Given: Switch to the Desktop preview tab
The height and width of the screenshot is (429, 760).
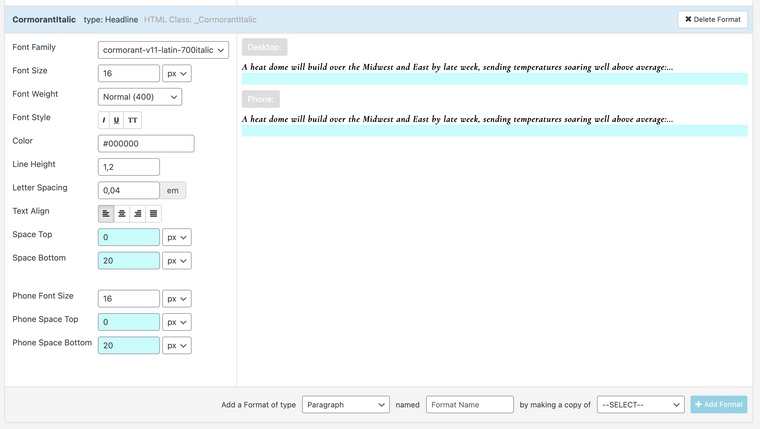Looking at the screenshot, I should pos(264,47).
